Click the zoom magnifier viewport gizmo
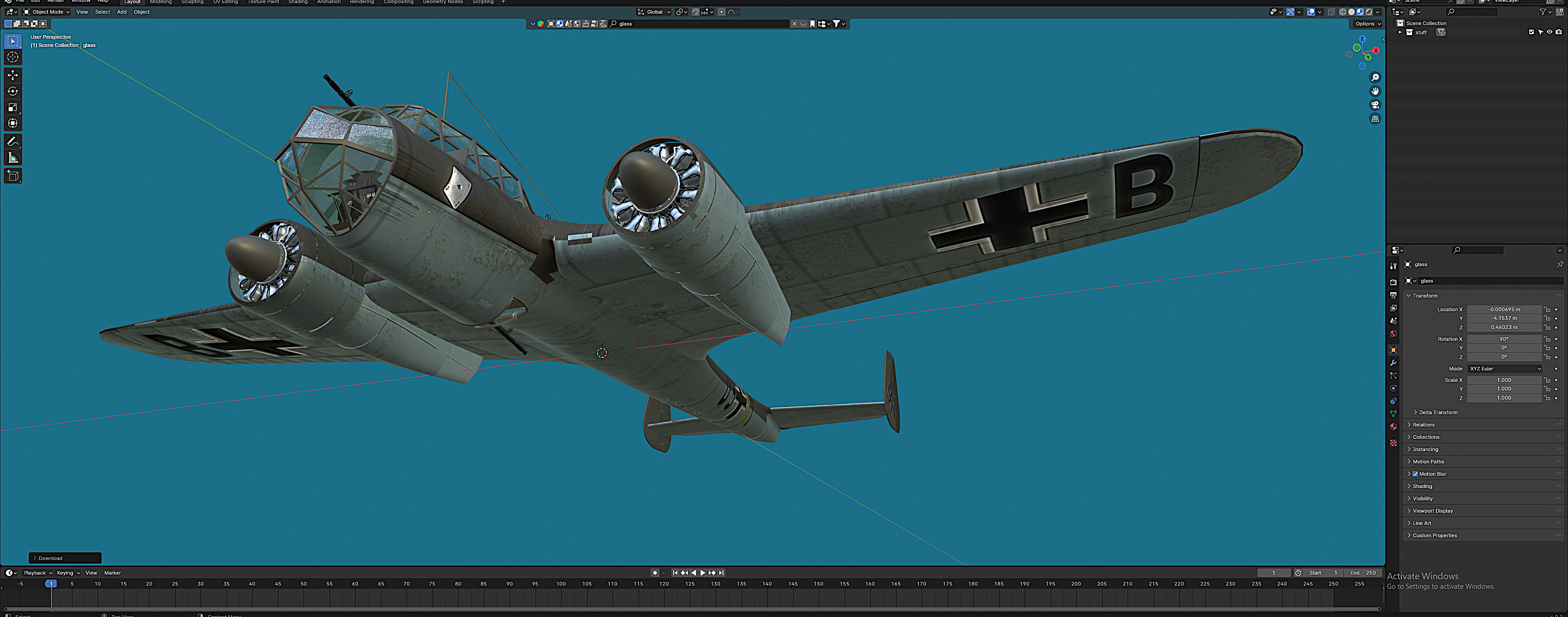Screen dimensions: 1568x617 tap(1374, 77)
